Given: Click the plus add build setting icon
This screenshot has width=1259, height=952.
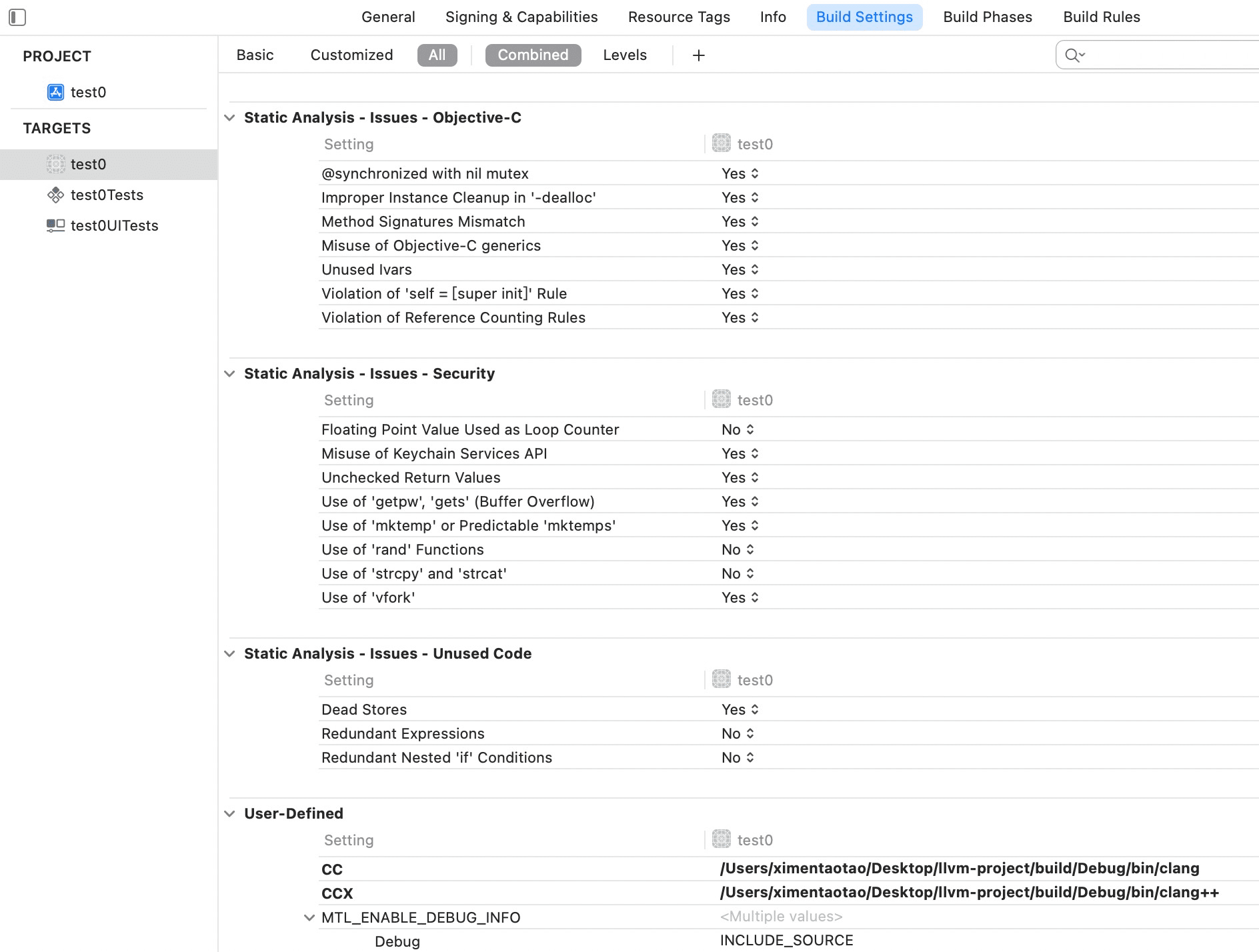Looking at the screenshot, I should coord(699,55).
